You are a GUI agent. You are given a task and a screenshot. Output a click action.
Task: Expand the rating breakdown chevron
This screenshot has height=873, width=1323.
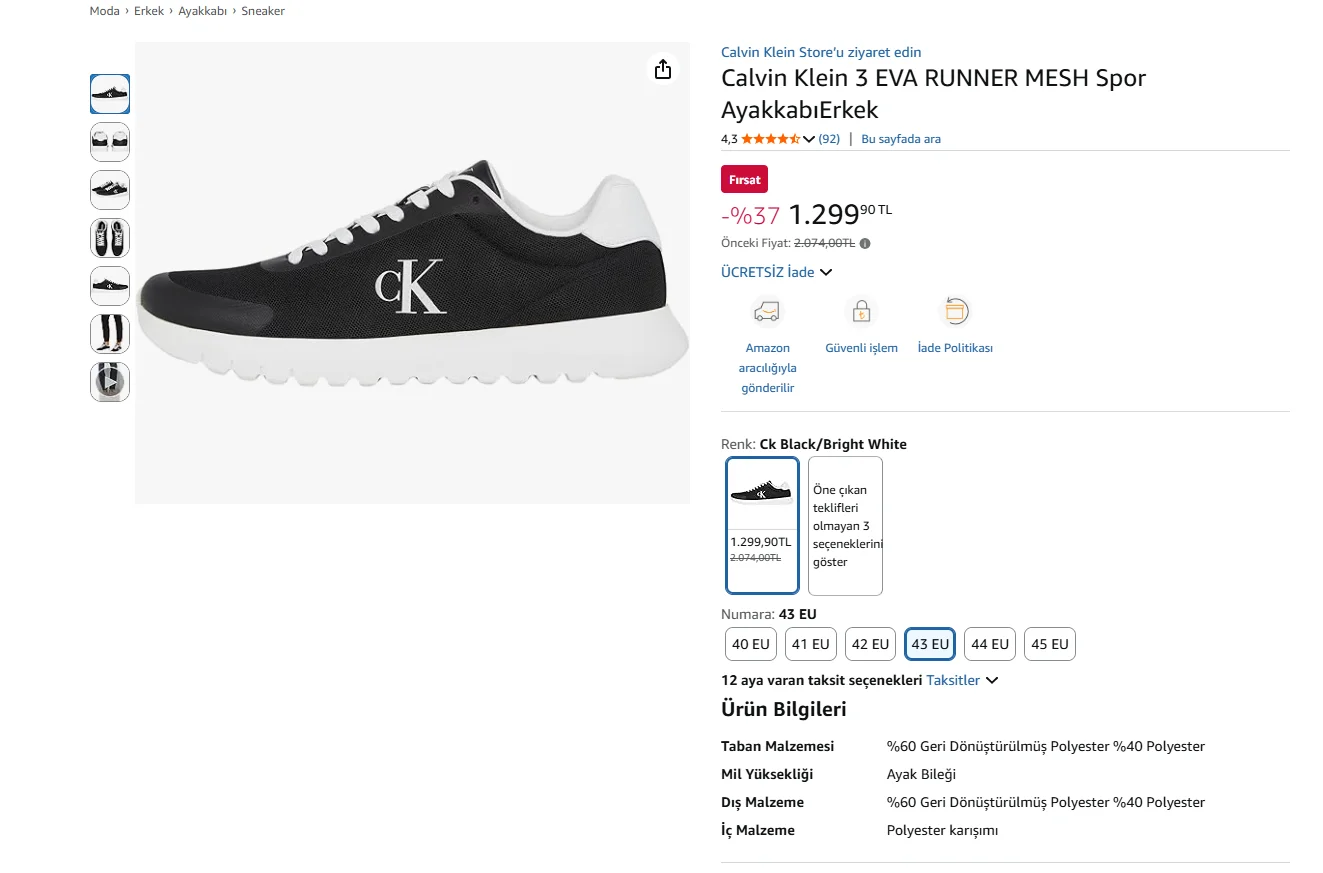pyautogui.click(x=809, y=139)
